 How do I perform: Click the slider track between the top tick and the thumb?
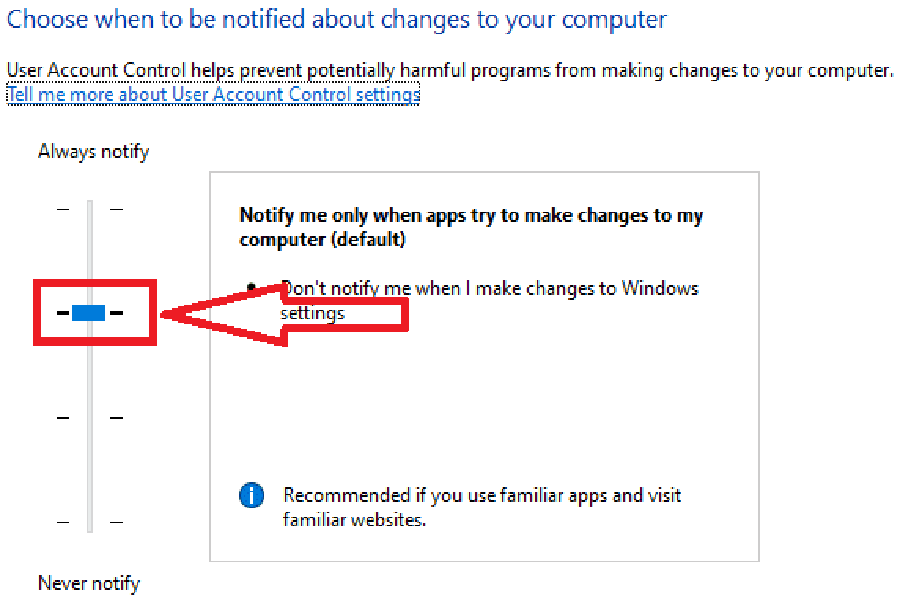tap(90, 252)
